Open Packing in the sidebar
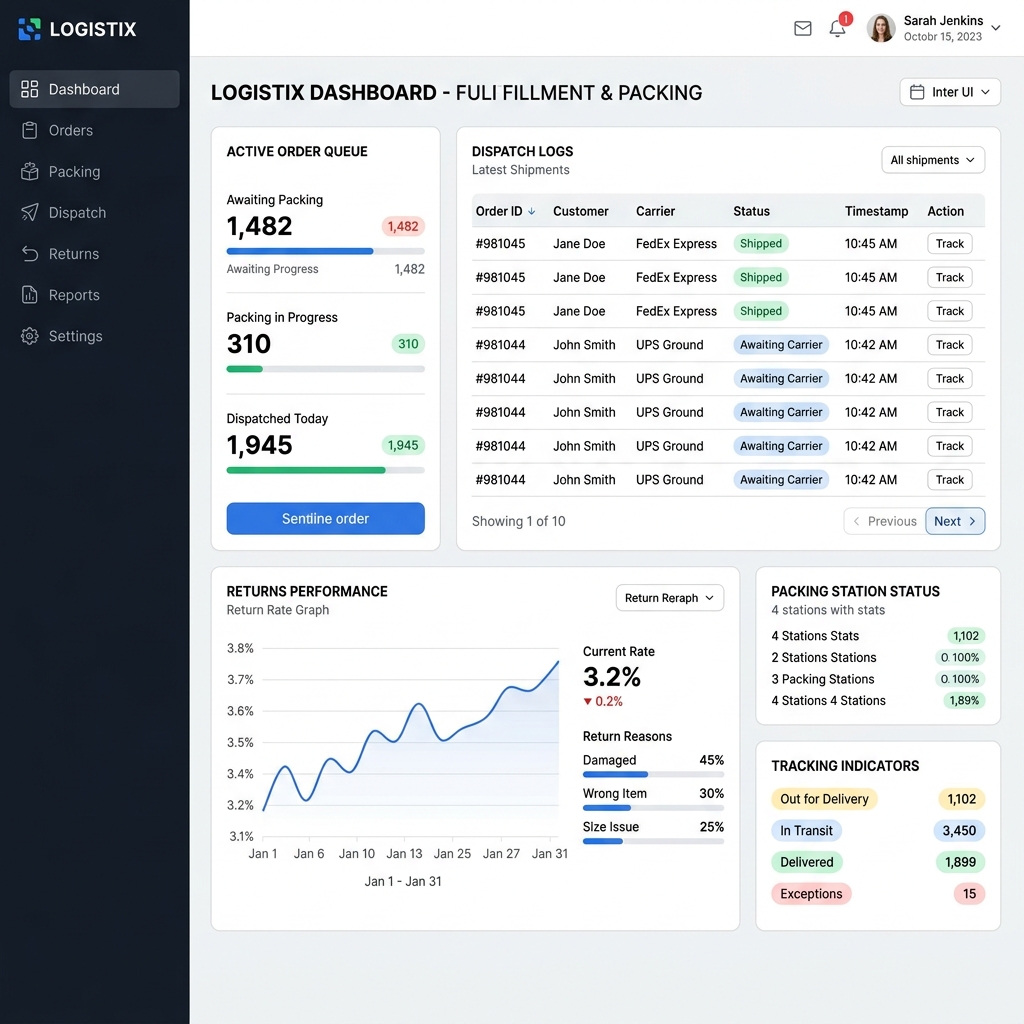Screen dimensions: 1024x1024 95,171
